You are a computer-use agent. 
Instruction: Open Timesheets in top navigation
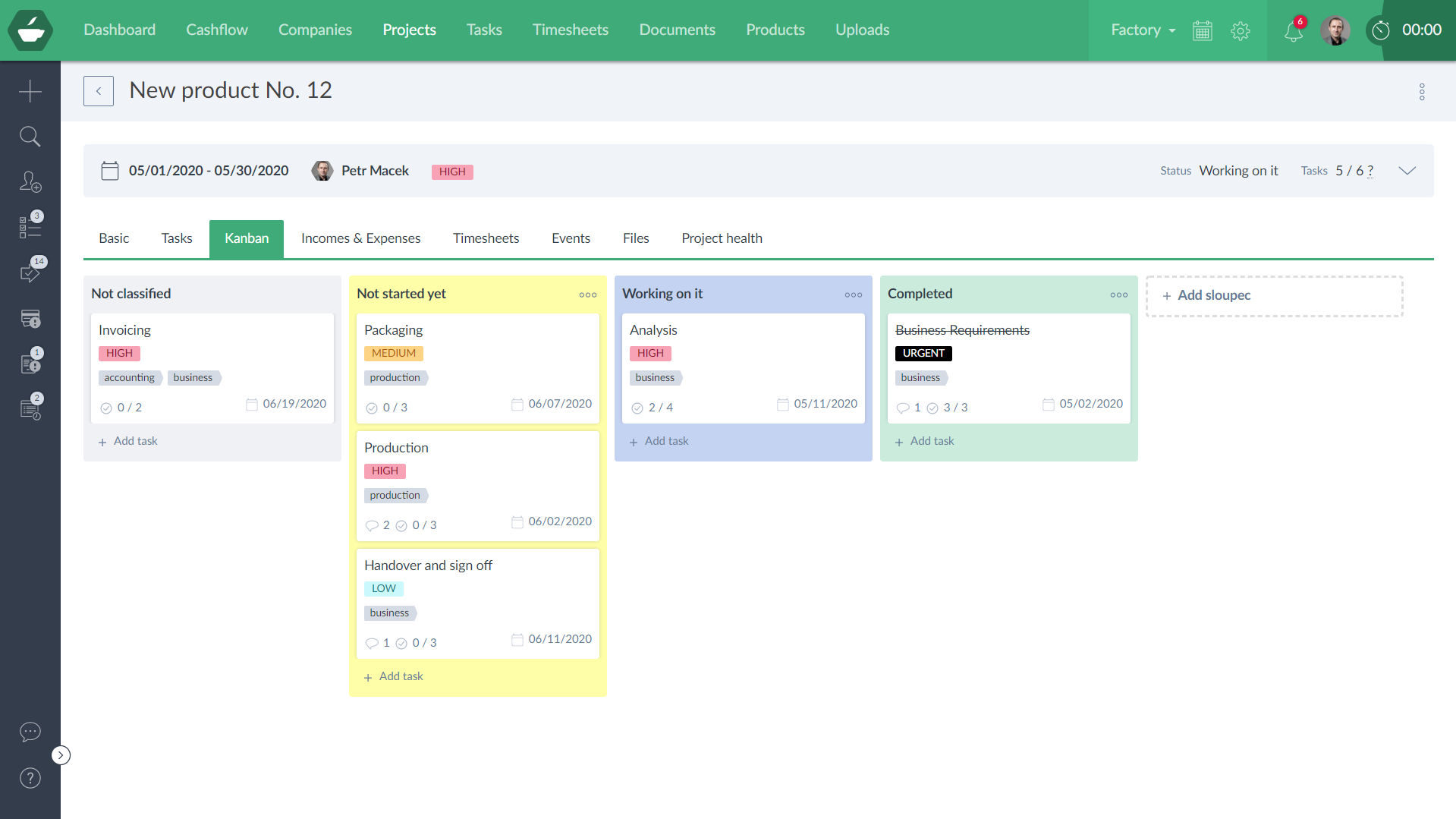[570, 30]
